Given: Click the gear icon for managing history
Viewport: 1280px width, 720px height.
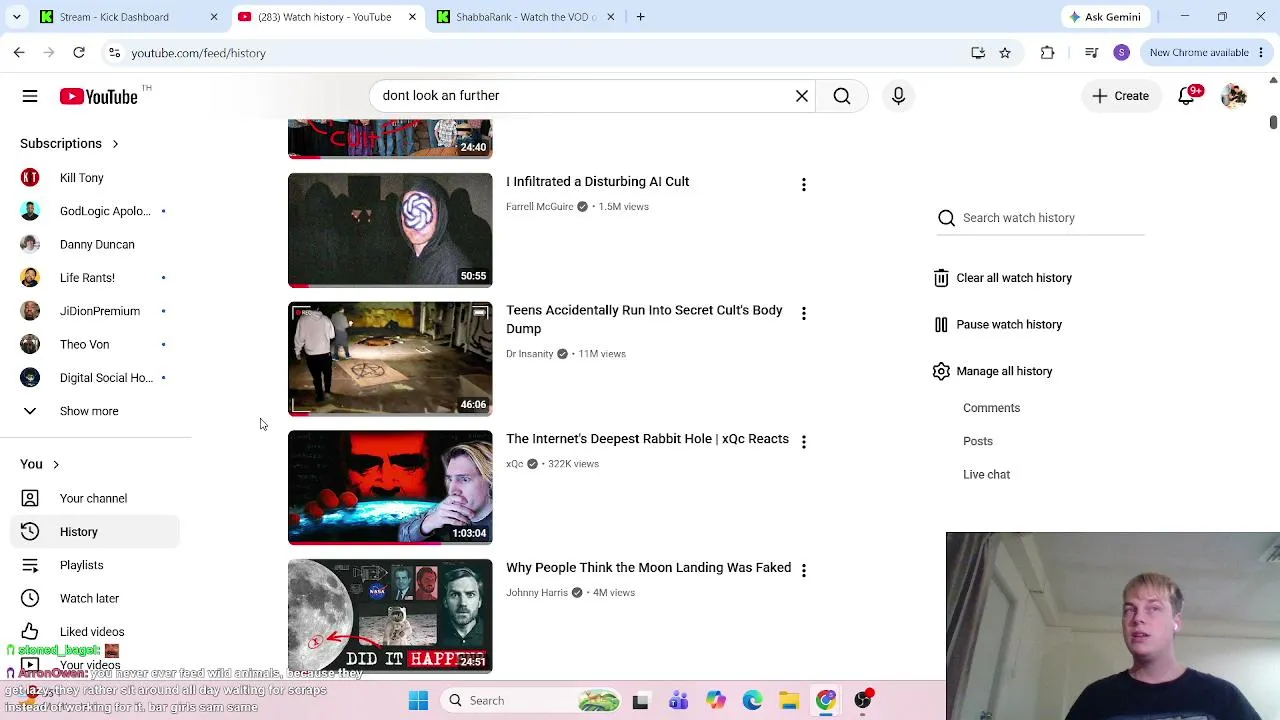Looking at the screenshot, I should pos(941,371).
